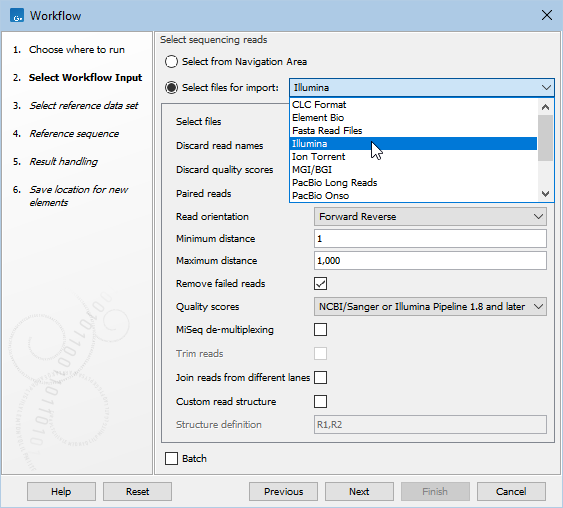Screen dimensions: 563x508
Task: Click the Minimum distance field
Action: [430, 239]
